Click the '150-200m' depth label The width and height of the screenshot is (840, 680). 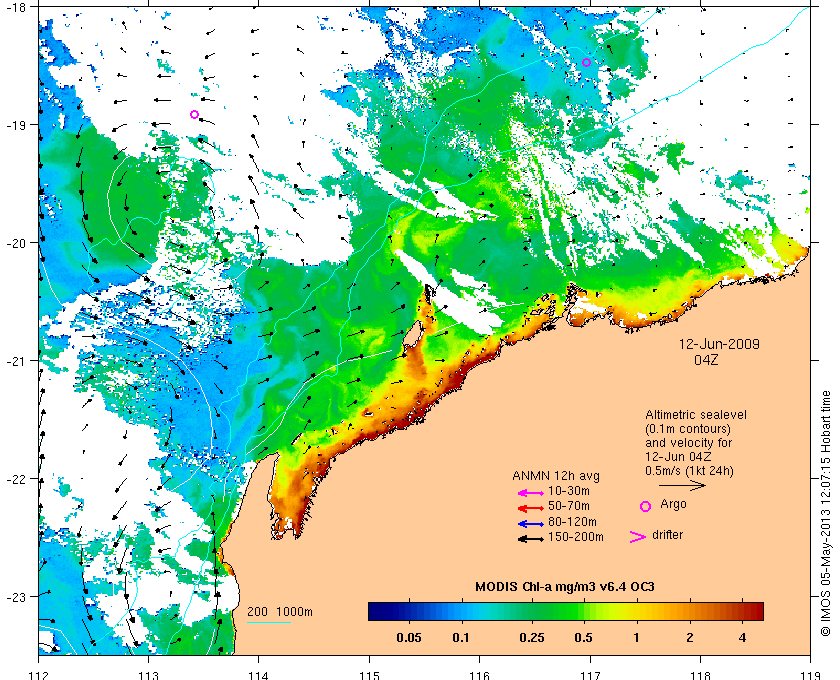coord(576,537)
